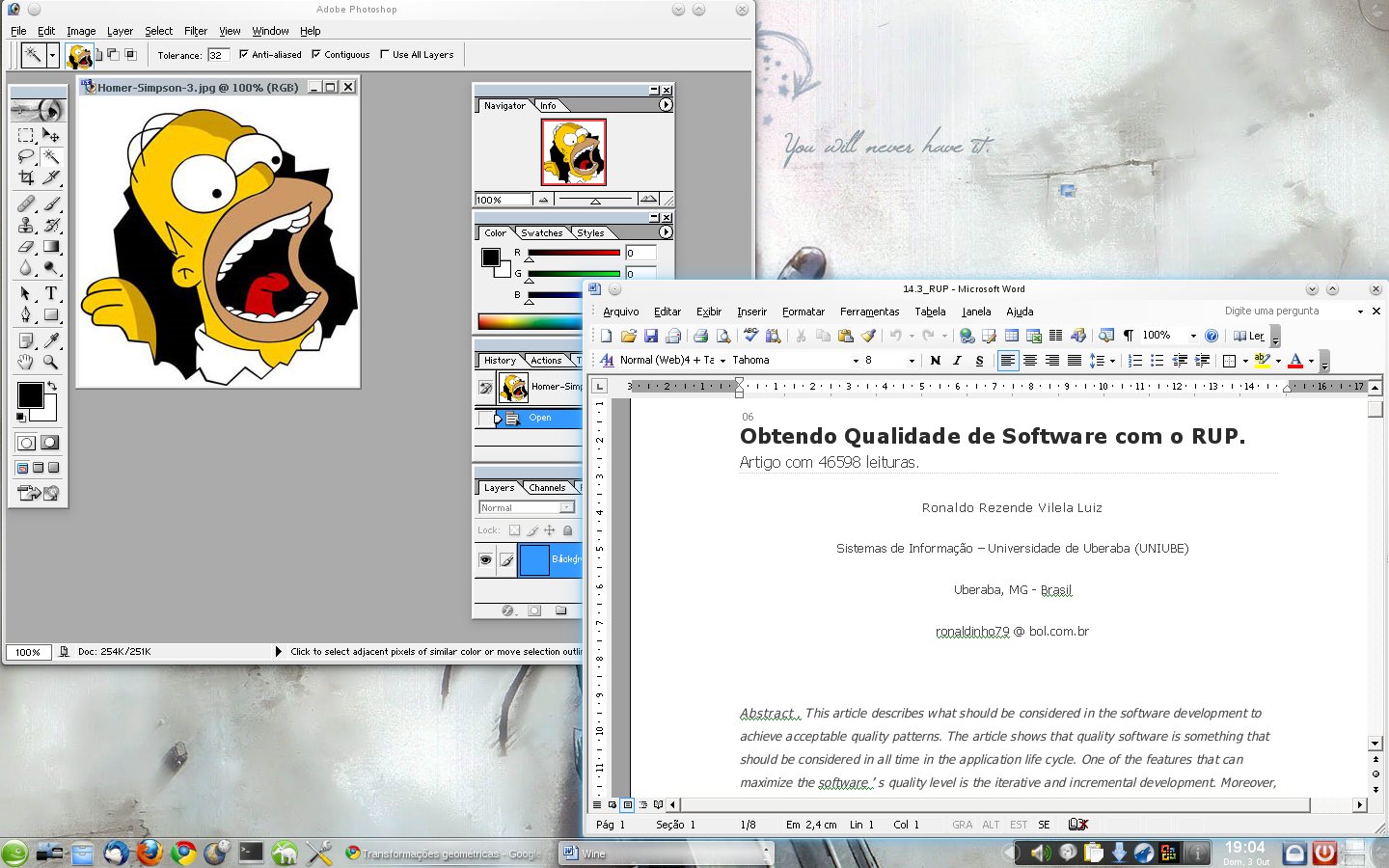Screen dimensions: 1389x868
Task: Click the Tolerance input field
Action: tap(219, 55)
